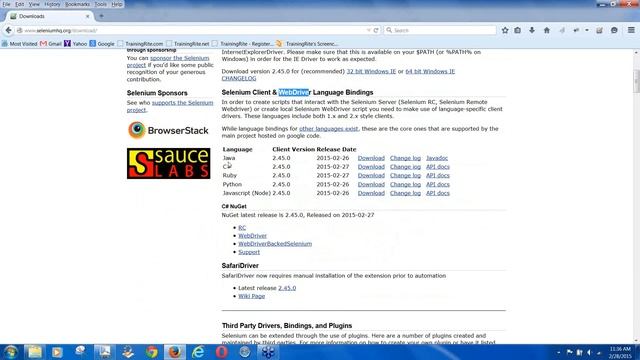Screen dimensions: 640x360
Task: Click the Search input box
Action: (440, 30)
